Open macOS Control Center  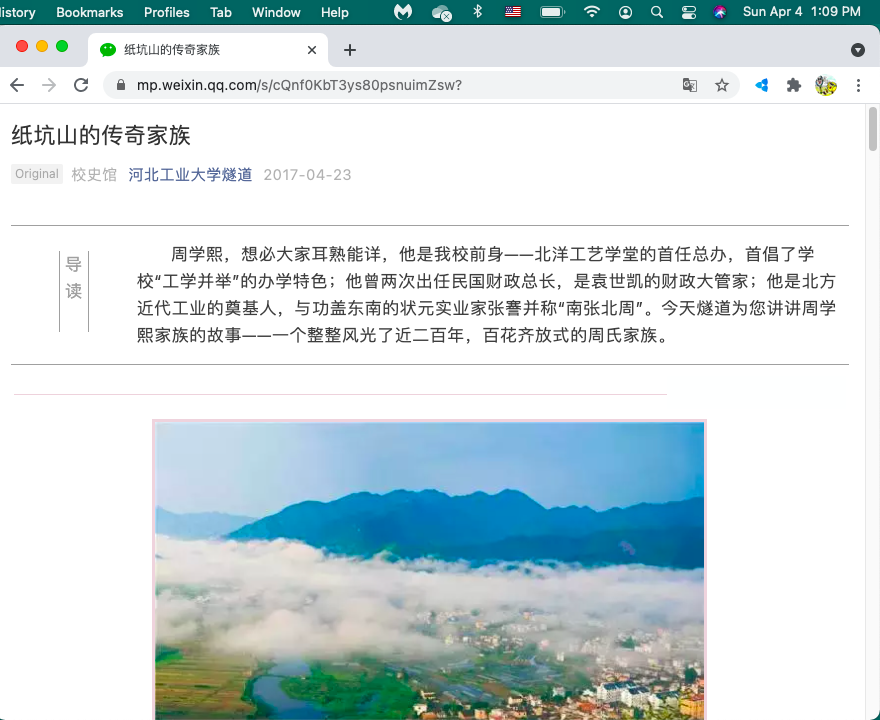[689, 12]
